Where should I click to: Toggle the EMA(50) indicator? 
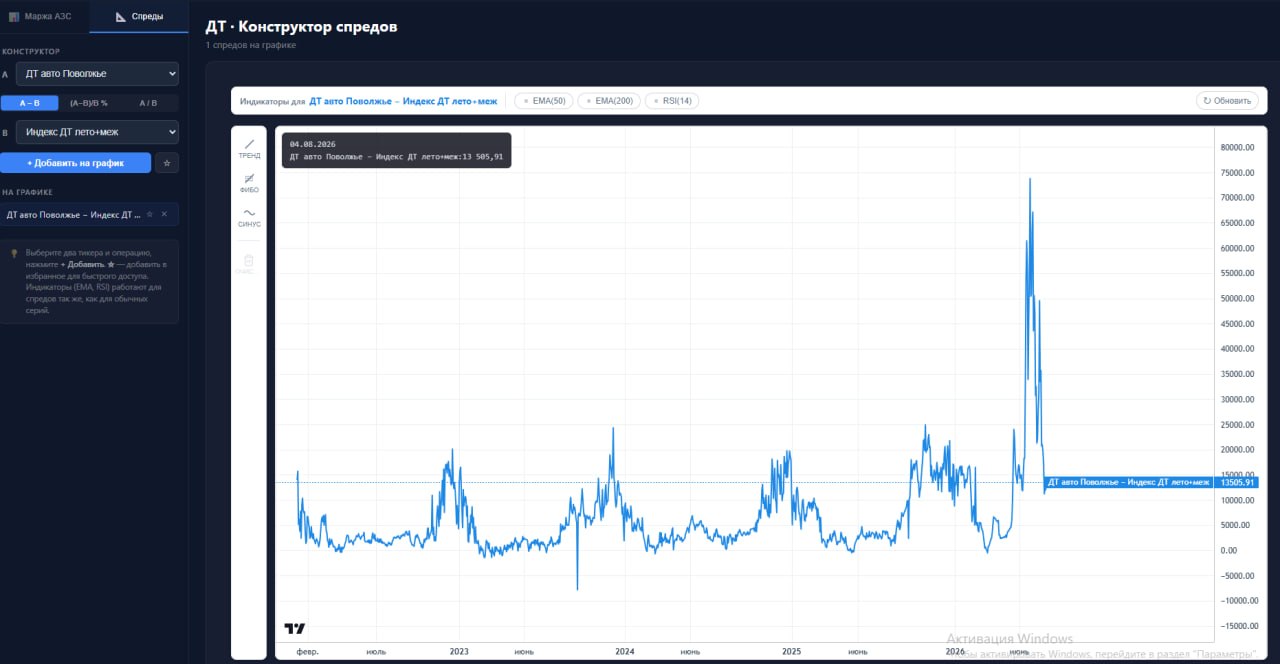click(544, 101)
